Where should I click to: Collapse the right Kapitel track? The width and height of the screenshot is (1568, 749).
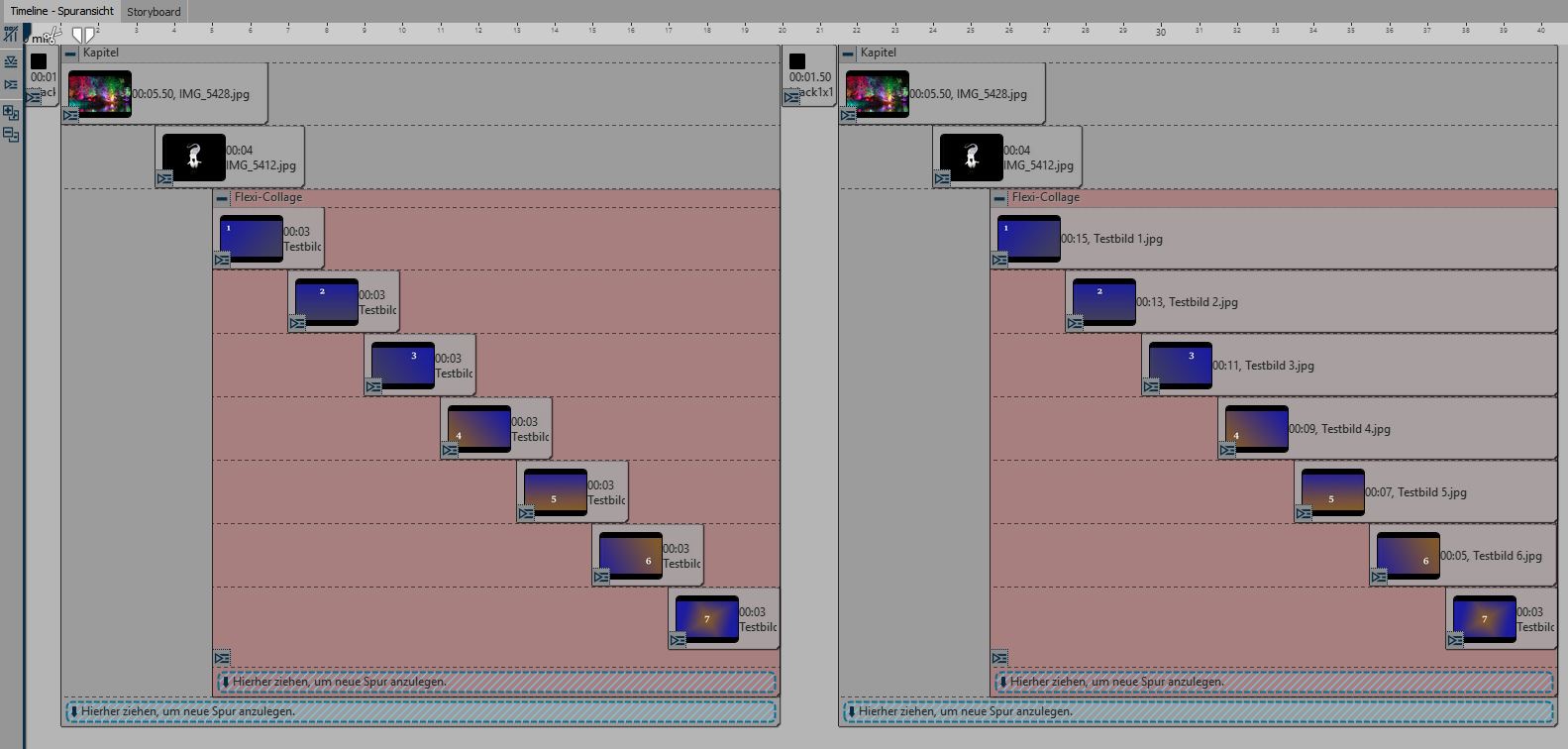(x=848, y=53)
